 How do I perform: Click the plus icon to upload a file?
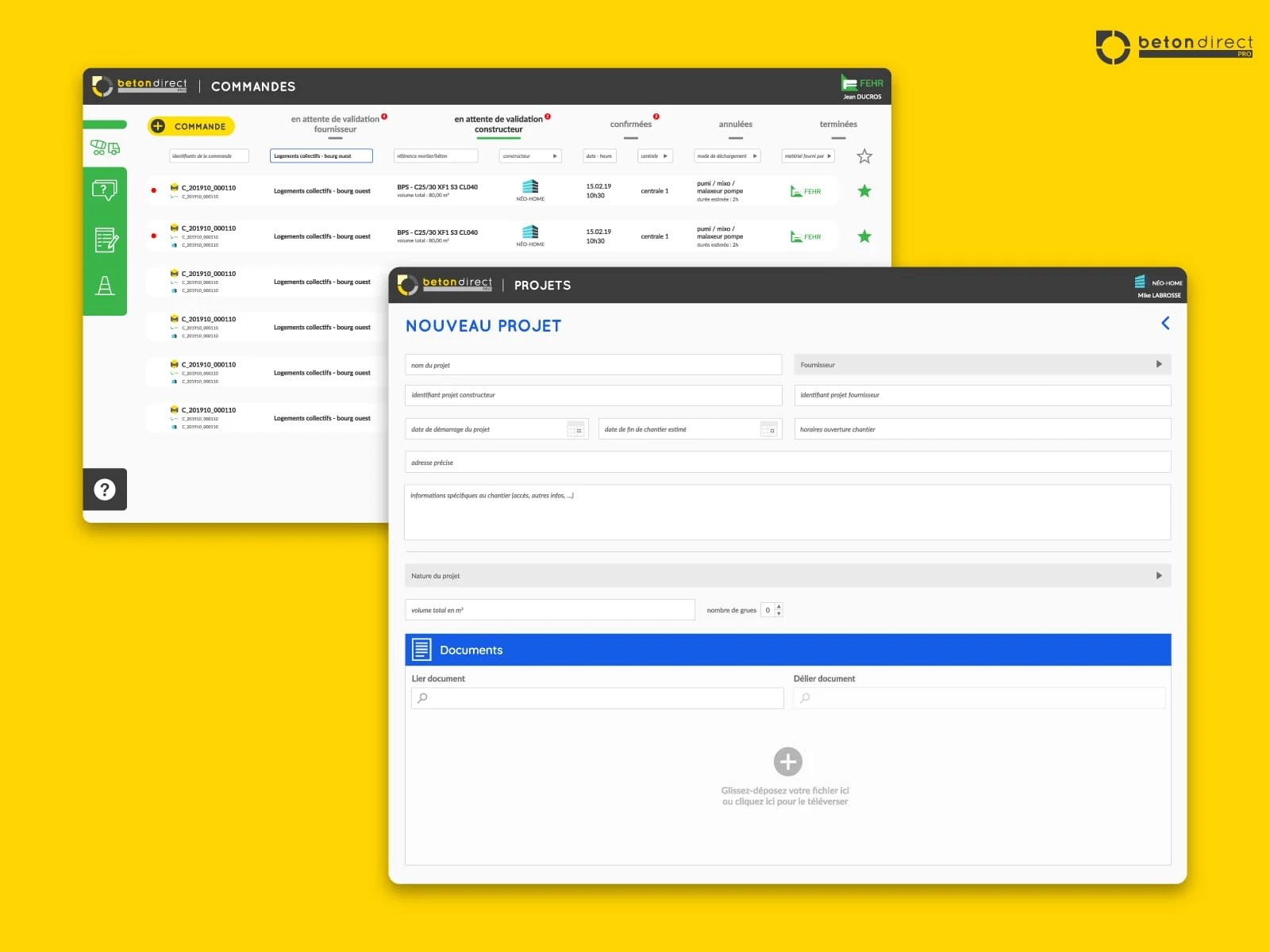[x=787, y=762]
